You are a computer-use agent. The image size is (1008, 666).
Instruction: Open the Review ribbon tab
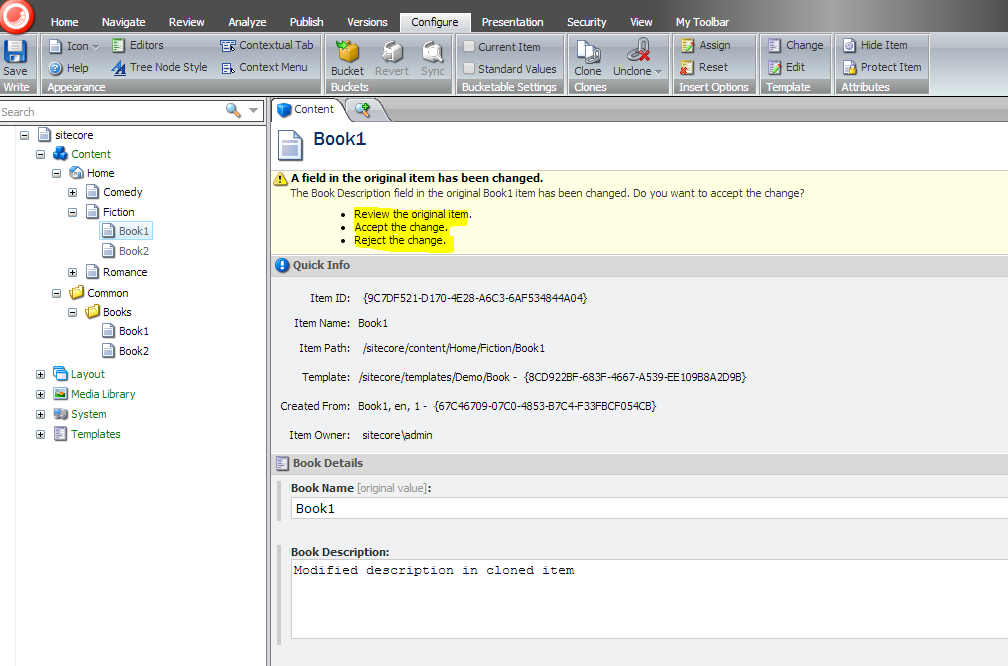[x=186, y=22]
